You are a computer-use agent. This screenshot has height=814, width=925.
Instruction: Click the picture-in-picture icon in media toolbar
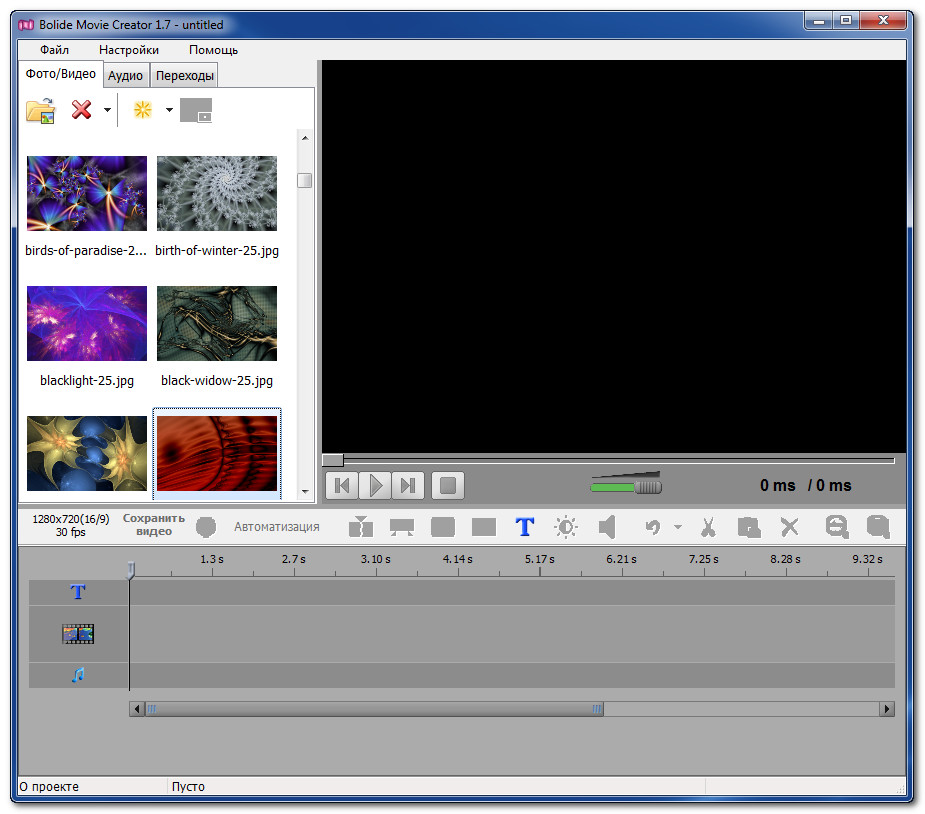[x=196, y=111]
